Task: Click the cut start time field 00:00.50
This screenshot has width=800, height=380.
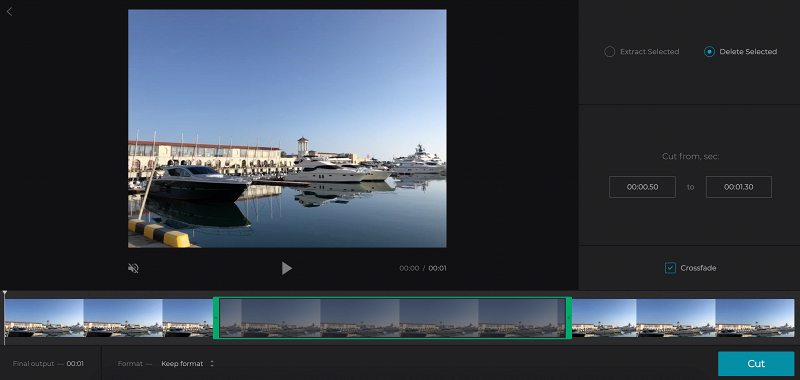Action: pyautogui.click(x=642, y=187)
